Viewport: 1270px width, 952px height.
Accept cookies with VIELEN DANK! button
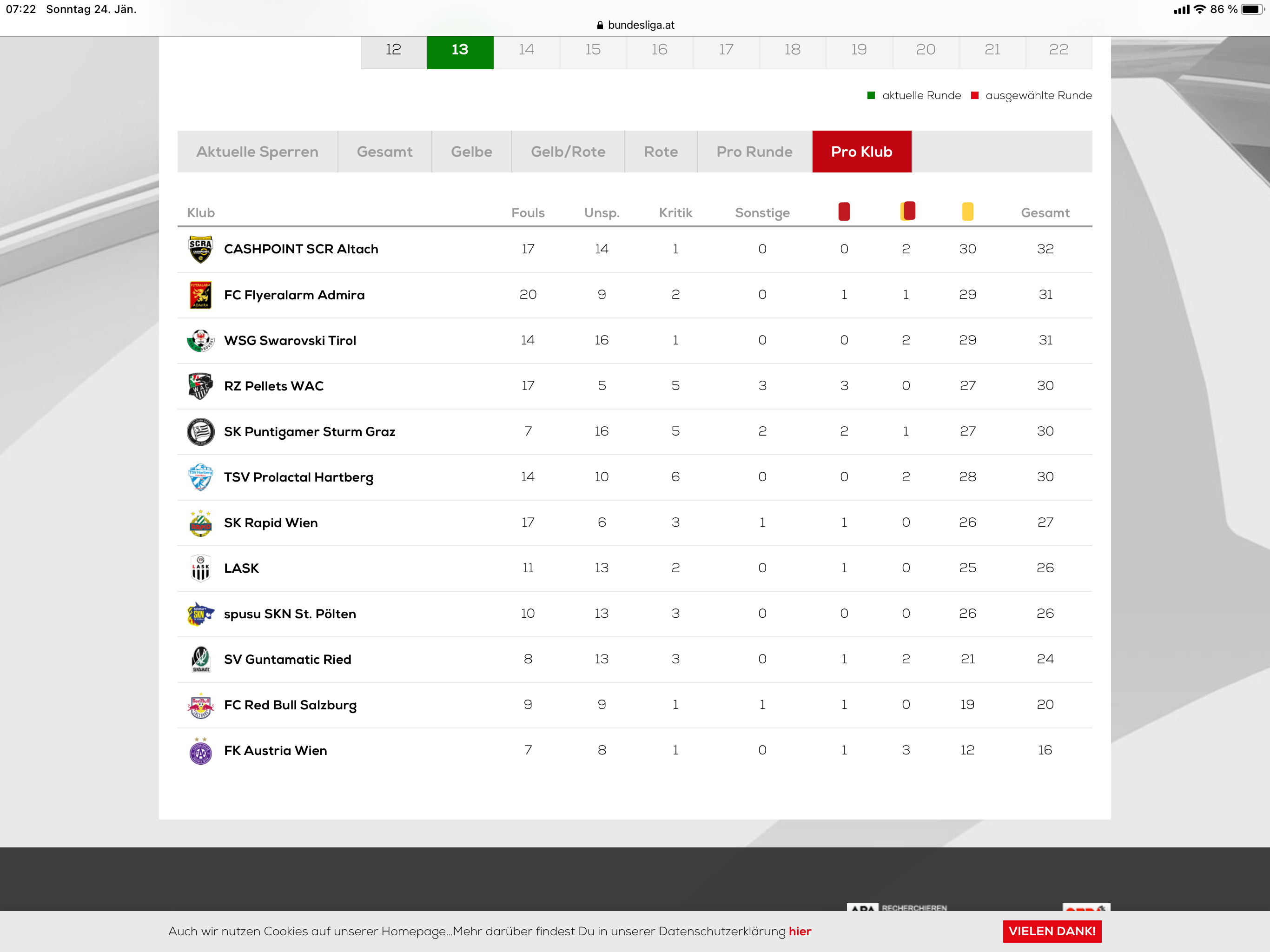point(1052,932)
